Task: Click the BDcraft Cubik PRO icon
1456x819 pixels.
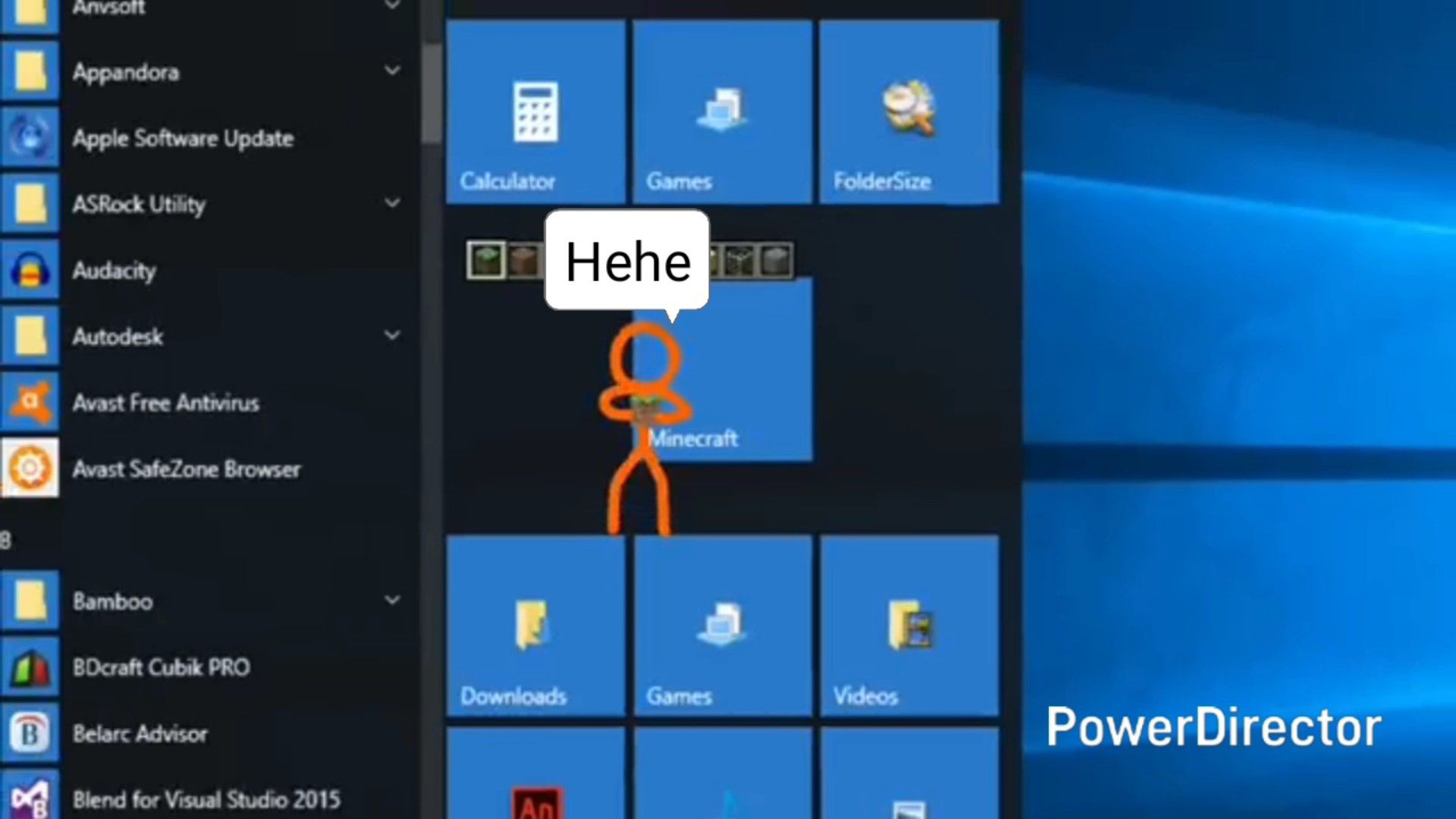Action: point(30,667)
